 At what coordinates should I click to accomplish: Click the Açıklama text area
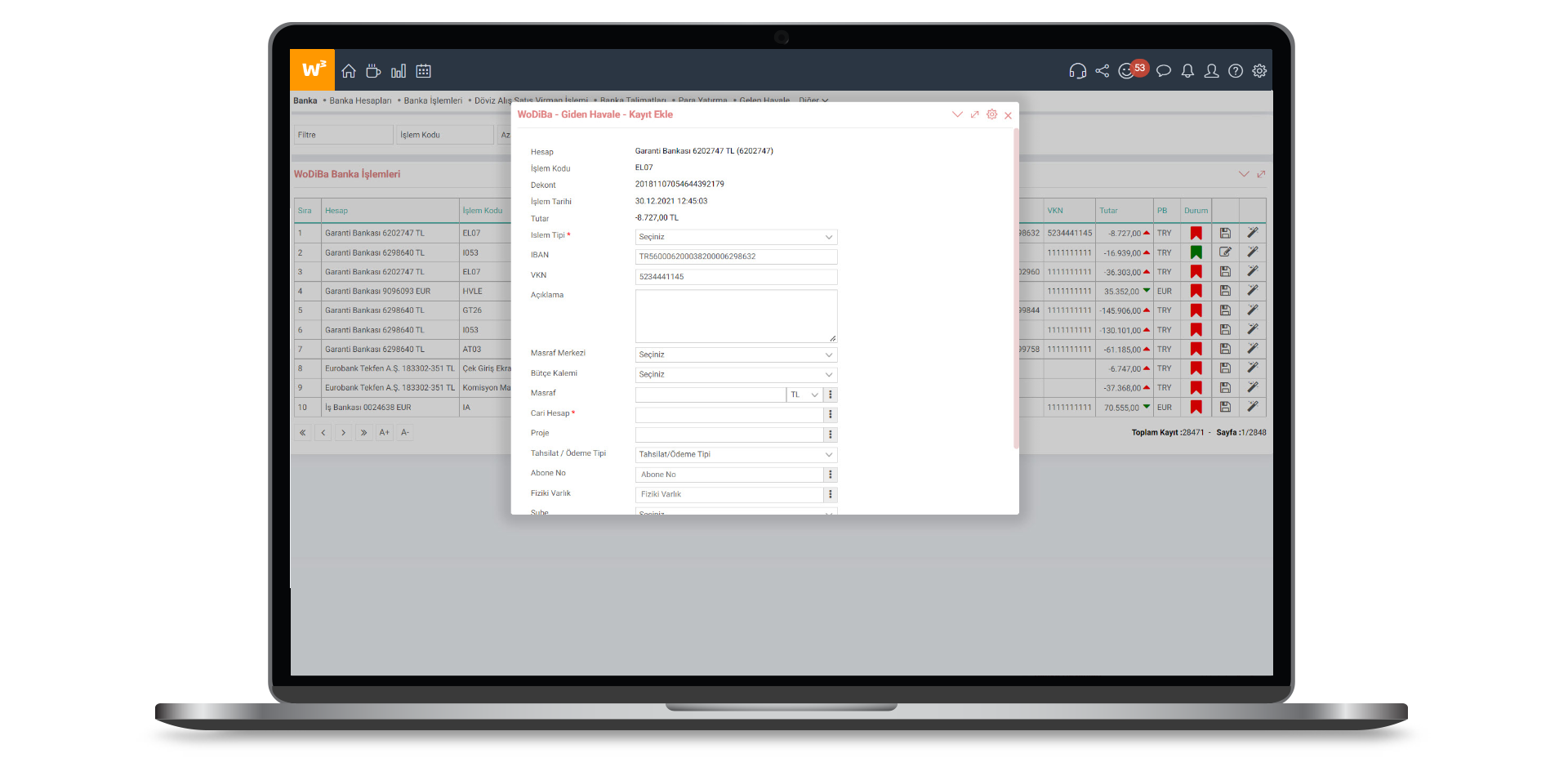click(736, 316)
